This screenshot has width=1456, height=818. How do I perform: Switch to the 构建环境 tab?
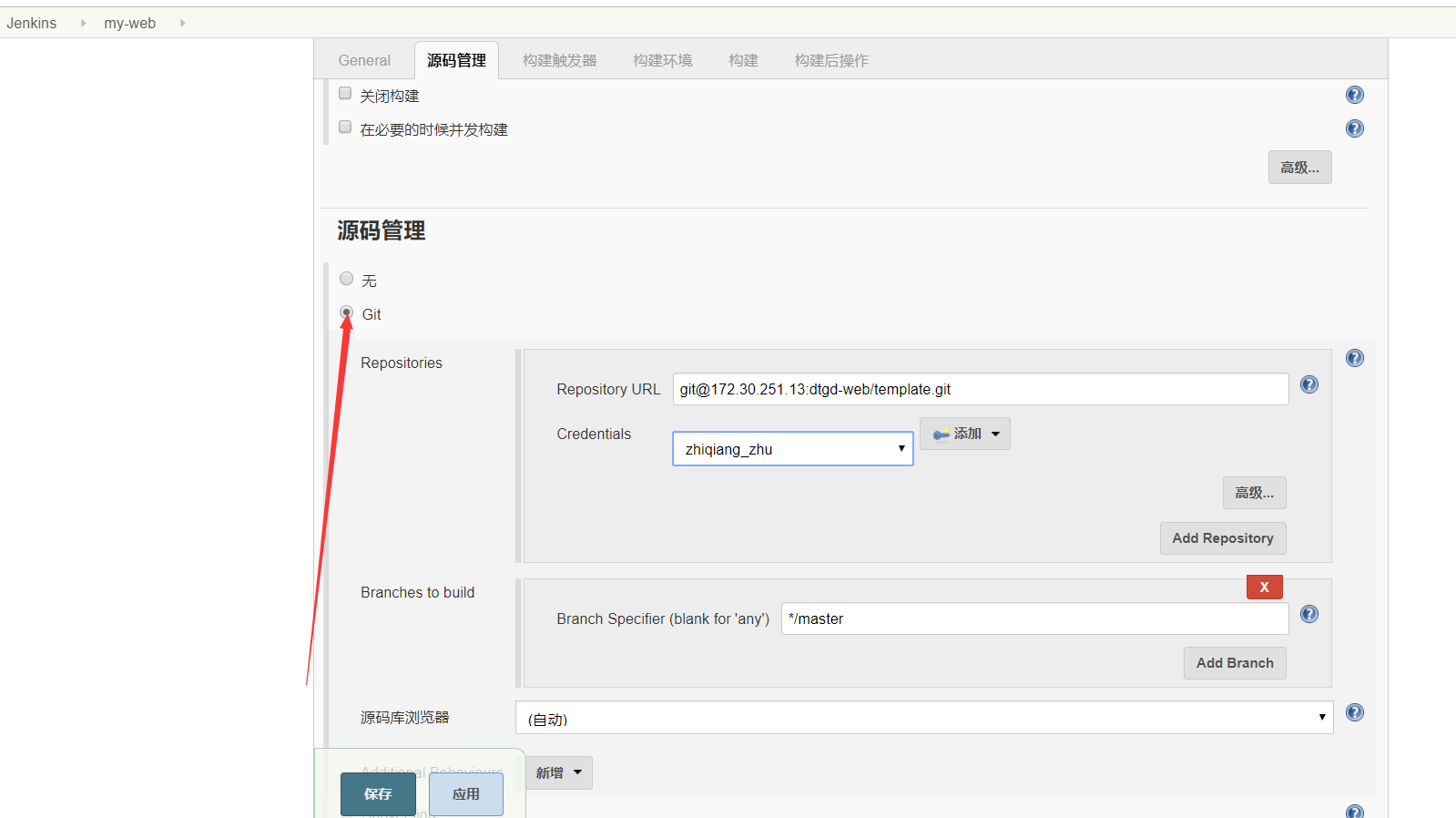pos(662,60)
